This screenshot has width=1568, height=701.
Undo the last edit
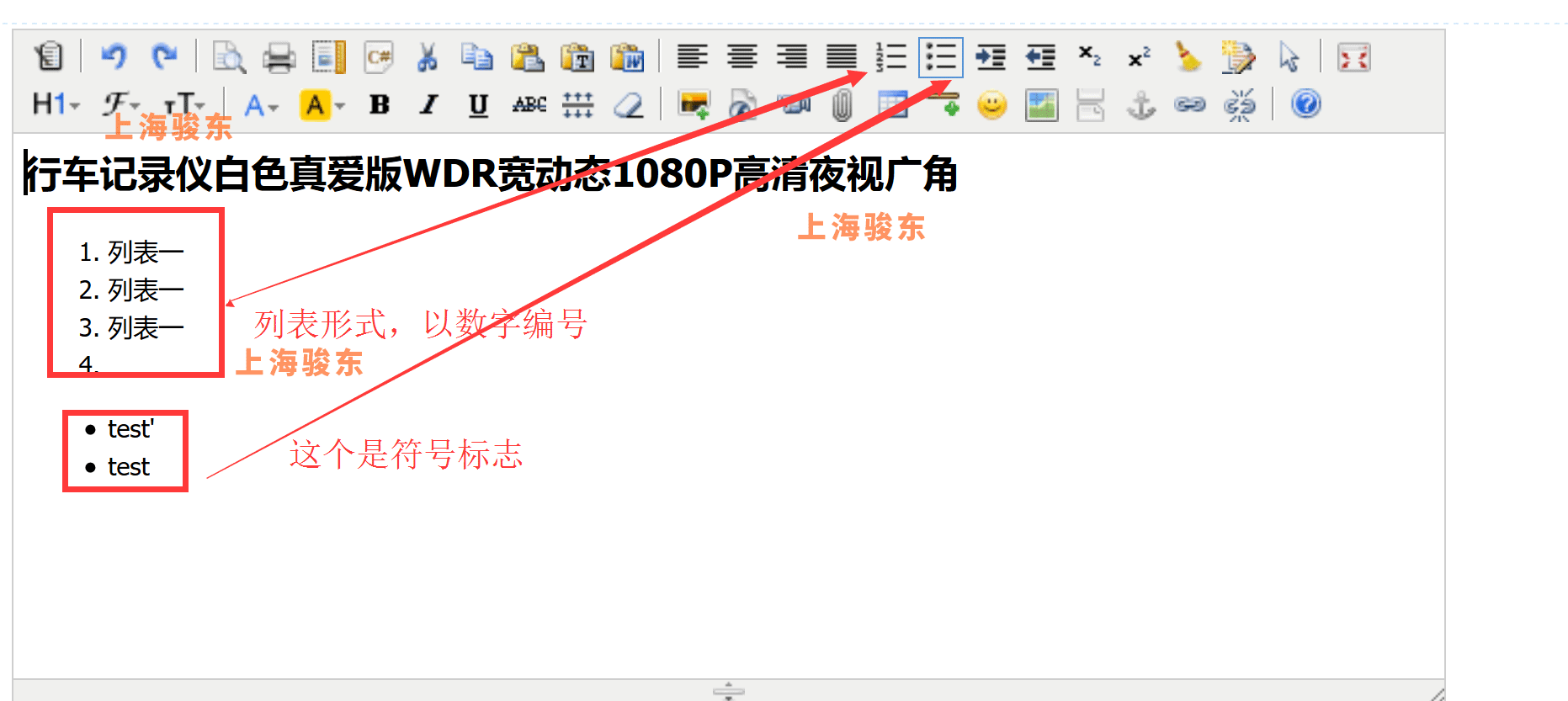tap(113, 56)
